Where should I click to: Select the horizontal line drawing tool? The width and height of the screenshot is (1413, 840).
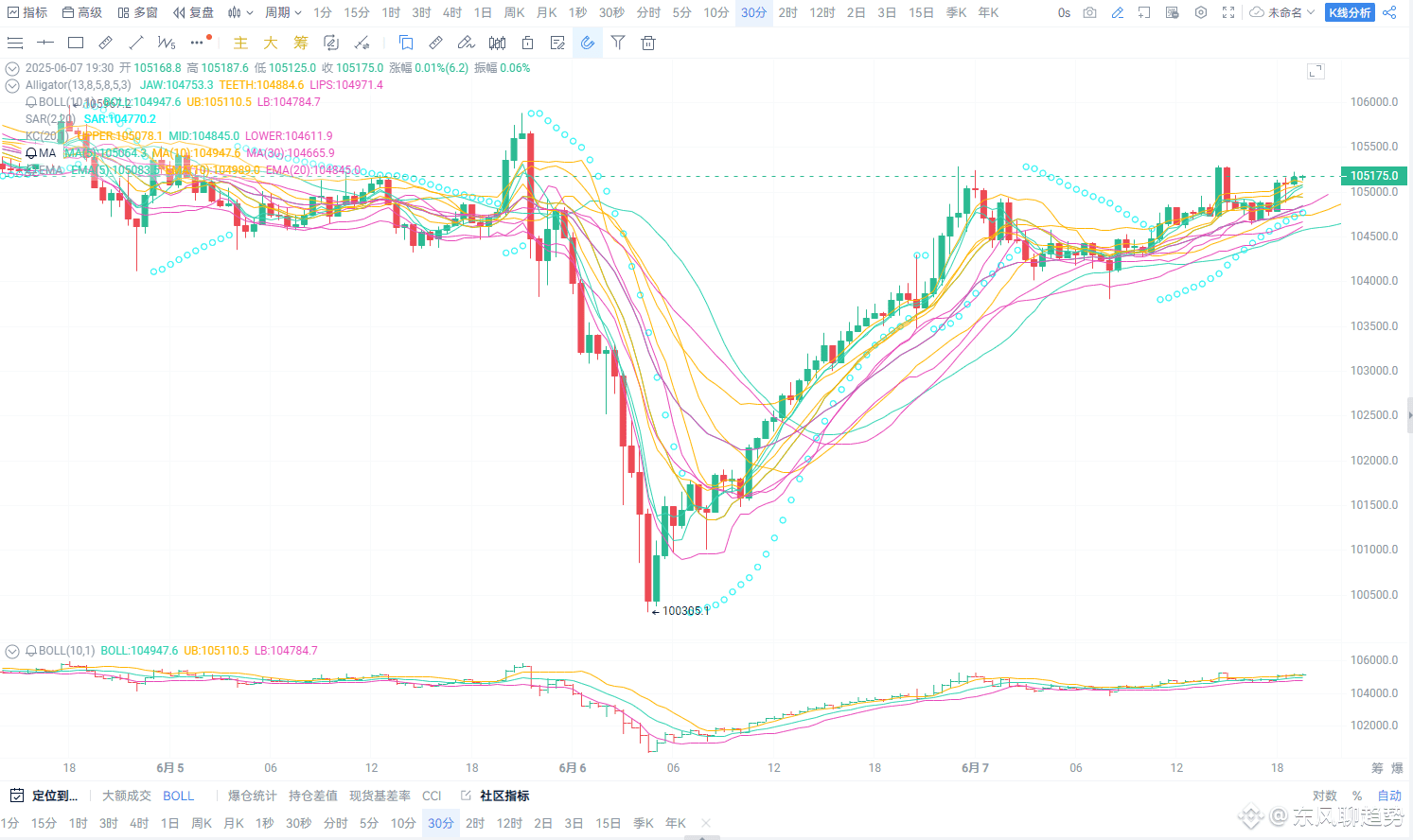pyautogui.click(x=45, y=43)
